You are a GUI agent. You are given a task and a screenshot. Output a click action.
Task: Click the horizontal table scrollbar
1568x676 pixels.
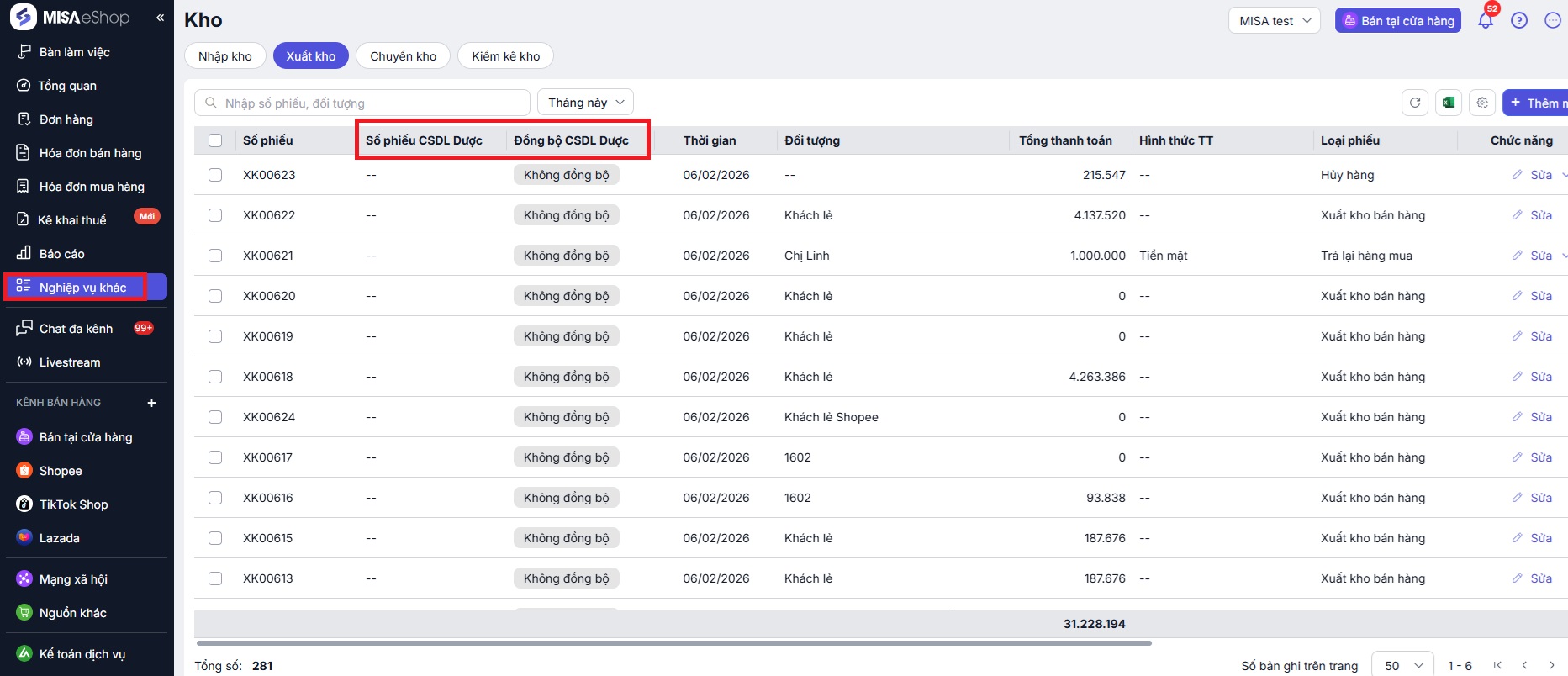tap(673, 643)
